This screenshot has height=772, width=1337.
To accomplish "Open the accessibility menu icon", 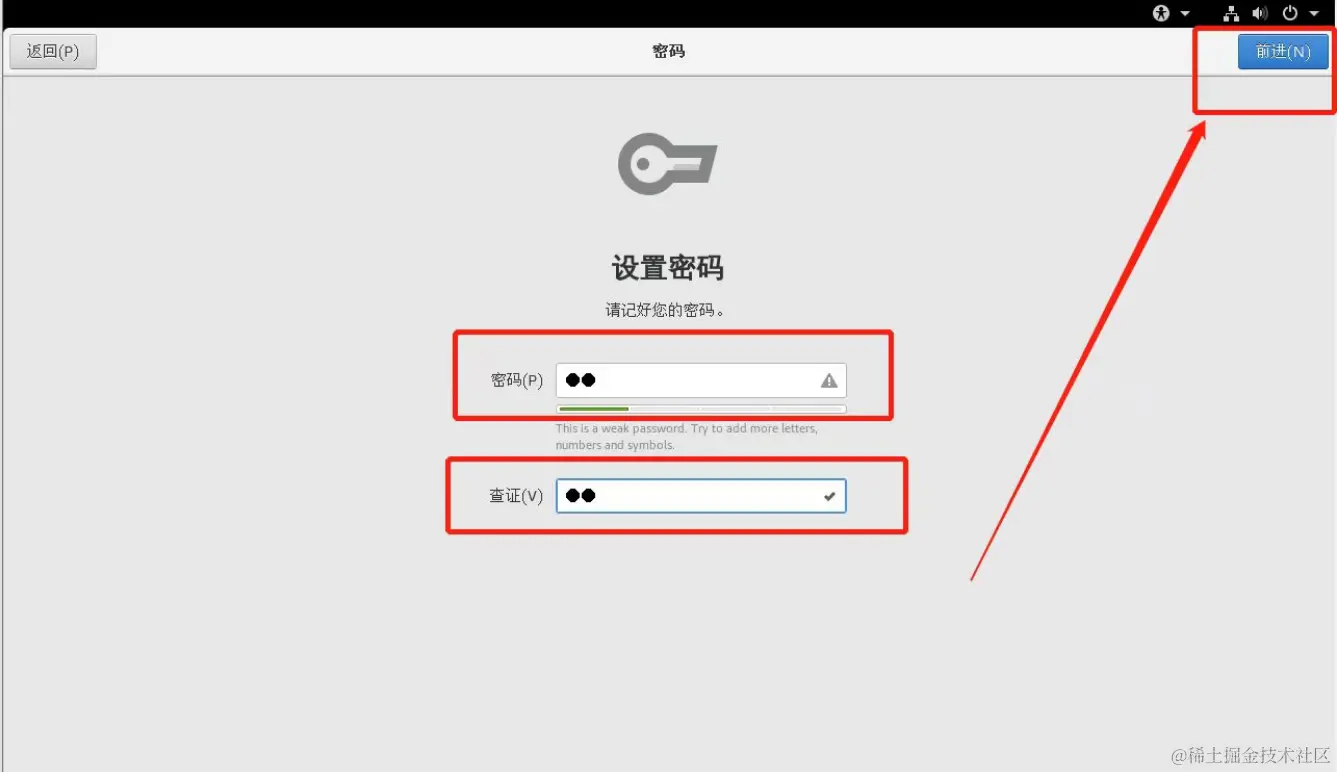I will [x=1161, y=13].
